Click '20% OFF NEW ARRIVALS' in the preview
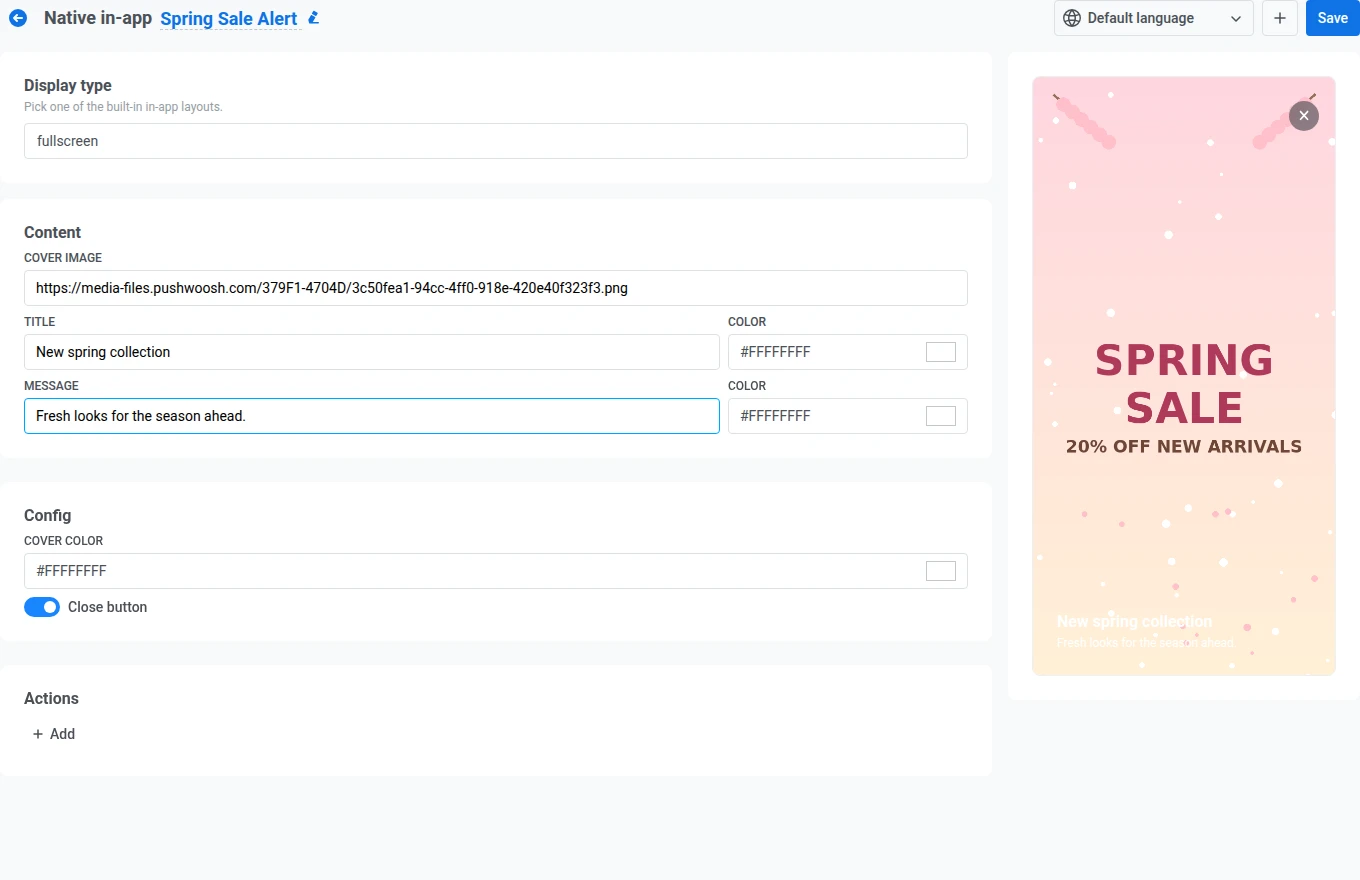1360x880 pixels. click(x=1184, y=447)
